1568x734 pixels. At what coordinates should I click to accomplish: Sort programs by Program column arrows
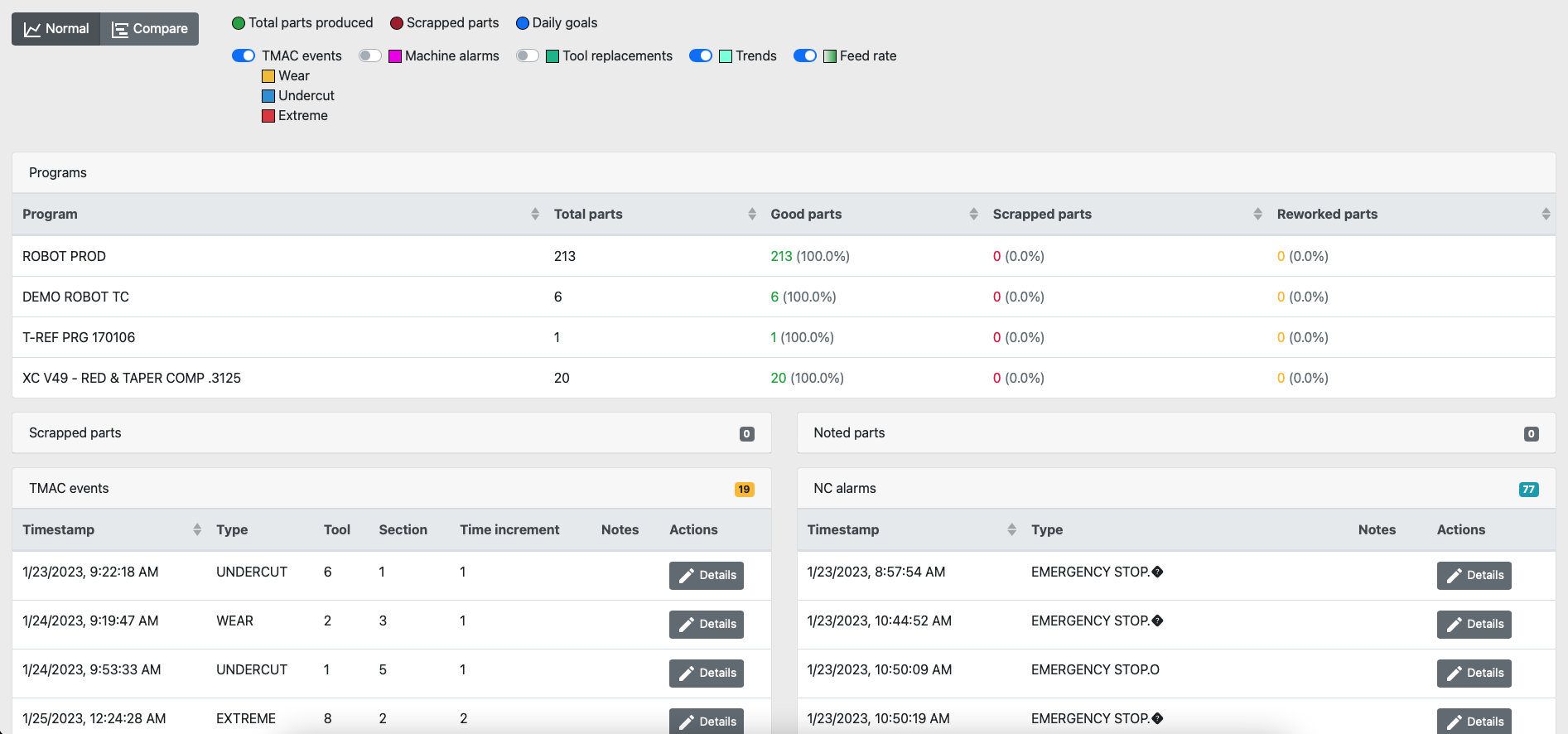[535, 215]
